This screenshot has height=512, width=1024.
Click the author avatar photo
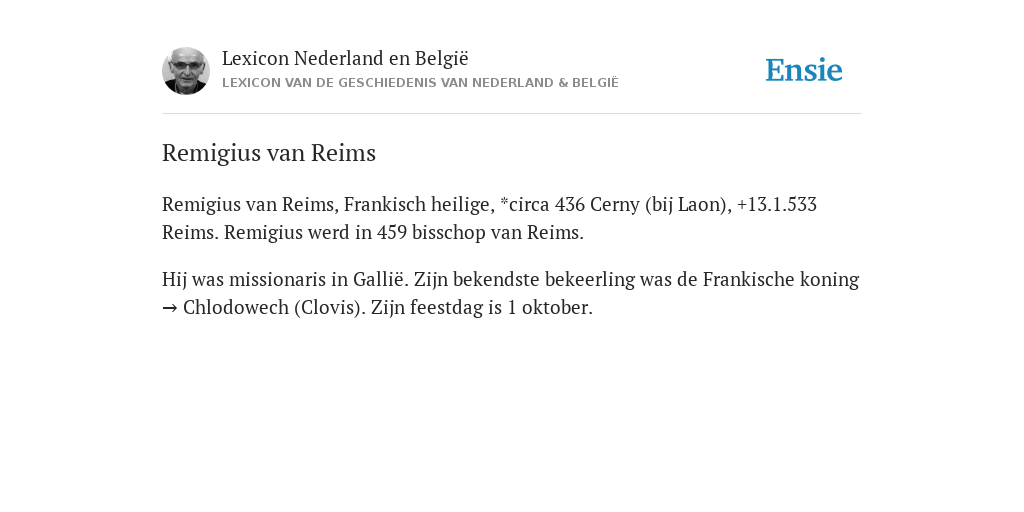point(186,71)
